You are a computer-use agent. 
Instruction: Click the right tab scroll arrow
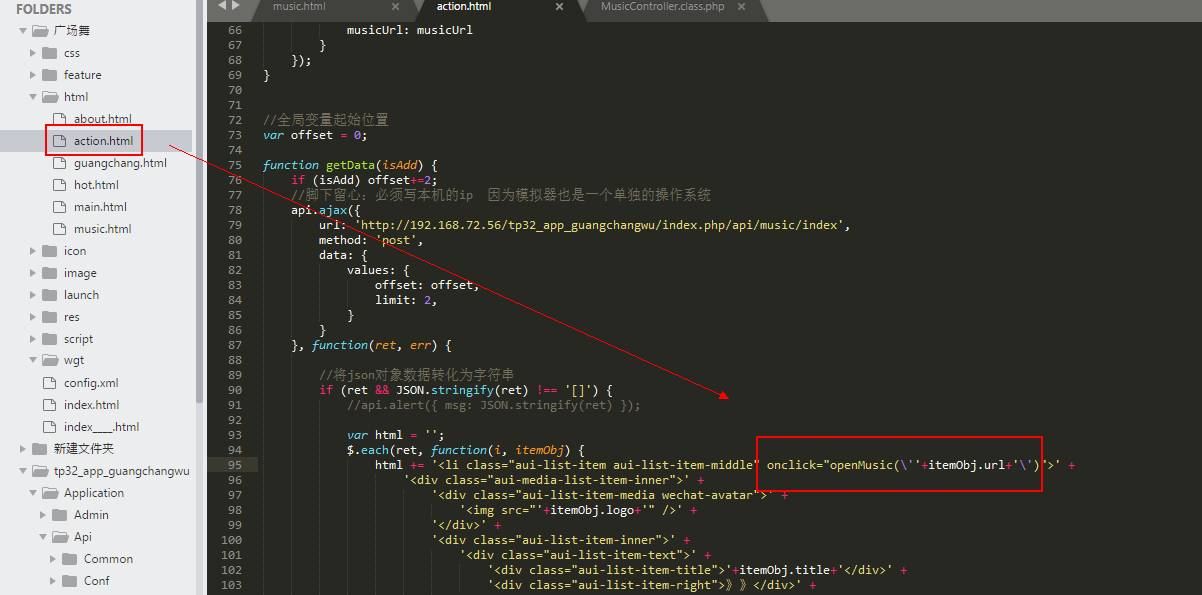236,6
